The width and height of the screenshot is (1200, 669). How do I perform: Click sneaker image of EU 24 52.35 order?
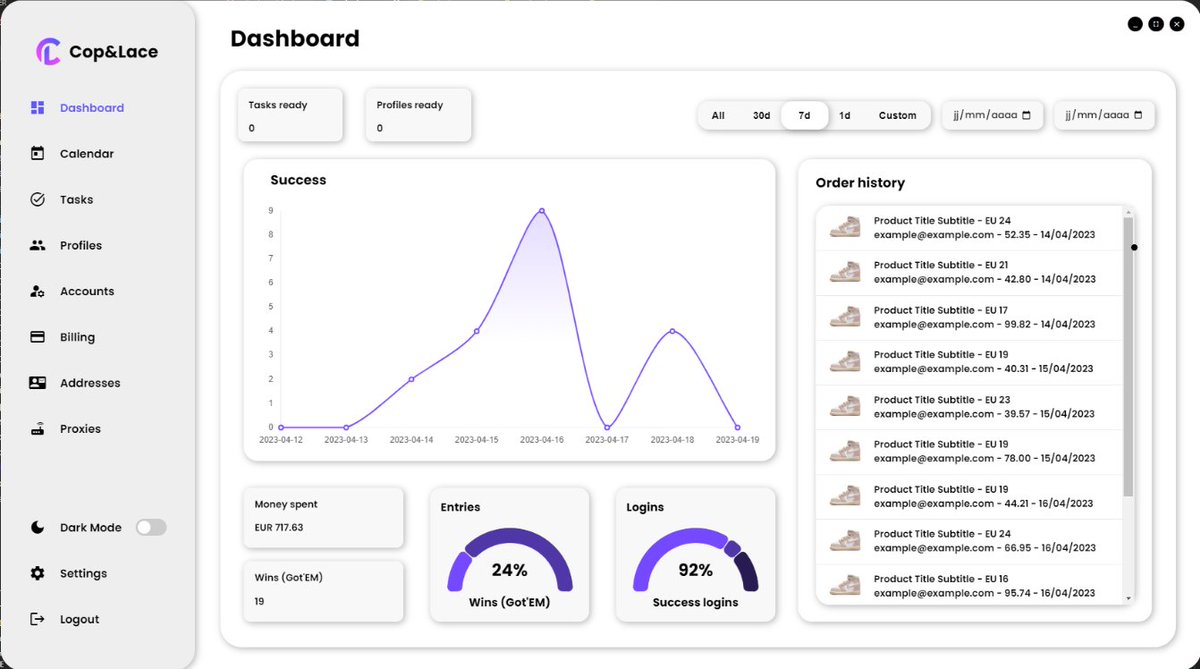point(845,227)
